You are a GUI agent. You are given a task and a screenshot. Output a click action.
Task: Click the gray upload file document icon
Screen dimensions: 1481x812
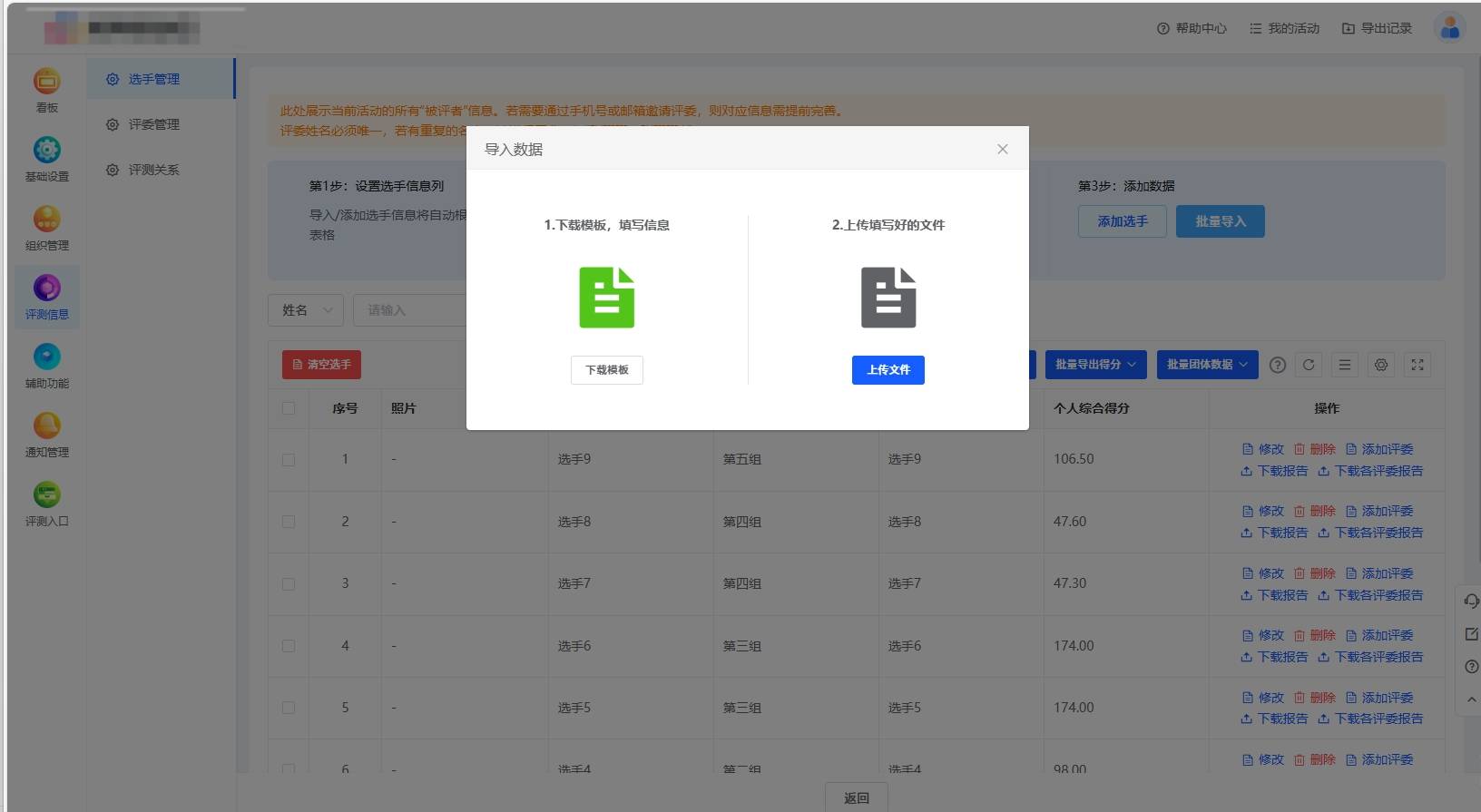[888, 298]
